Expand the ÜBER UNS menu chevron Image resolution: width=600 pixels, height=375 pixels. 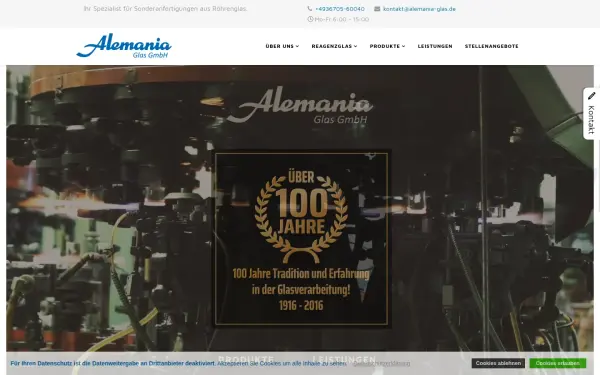click(x=297, y=46)
